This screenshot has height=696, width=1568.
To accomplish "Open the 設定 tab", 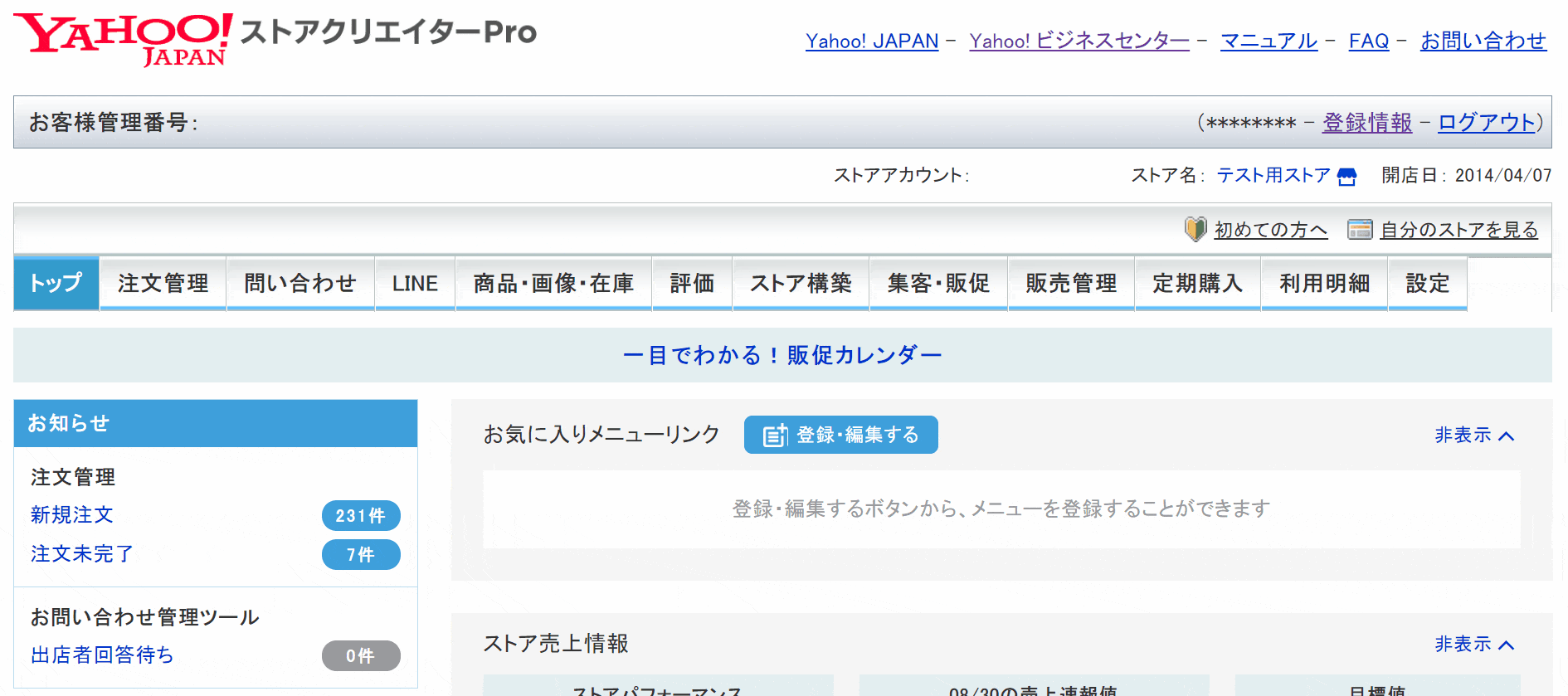I will point(1427,284).
